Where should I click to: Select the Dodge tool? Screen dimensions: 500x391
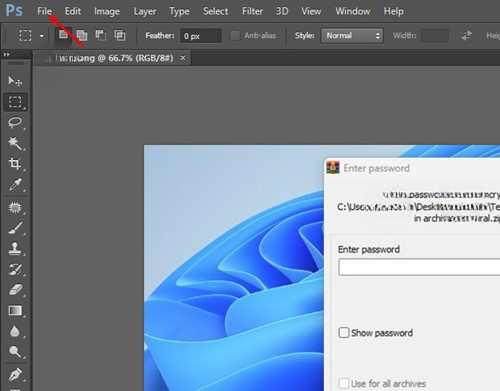pyautogui.click(x=15, y=351)
